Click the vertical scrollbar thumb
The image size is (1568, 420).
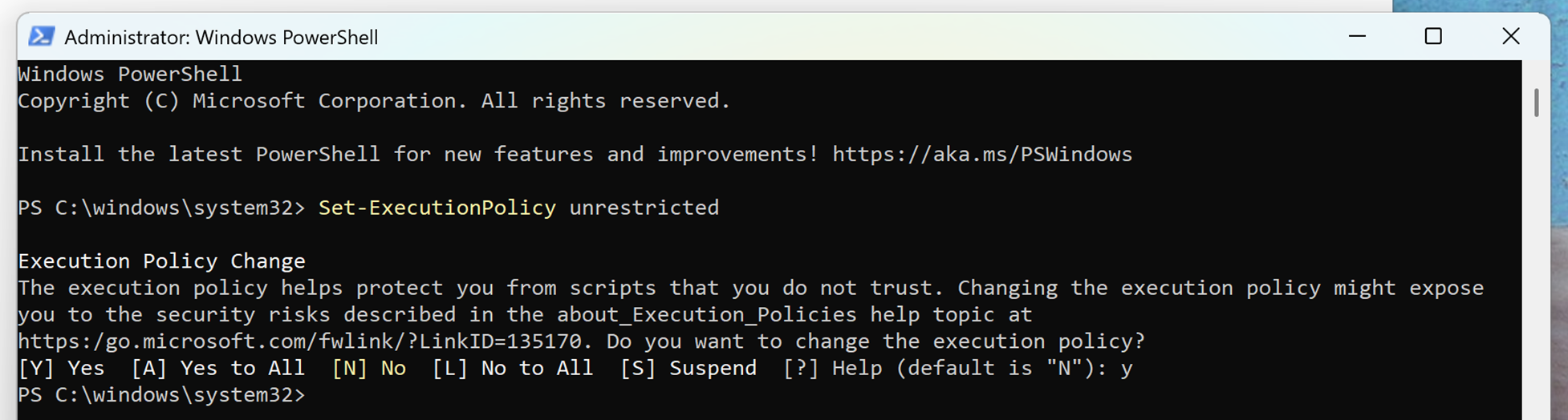click(x=1536, y=103)
